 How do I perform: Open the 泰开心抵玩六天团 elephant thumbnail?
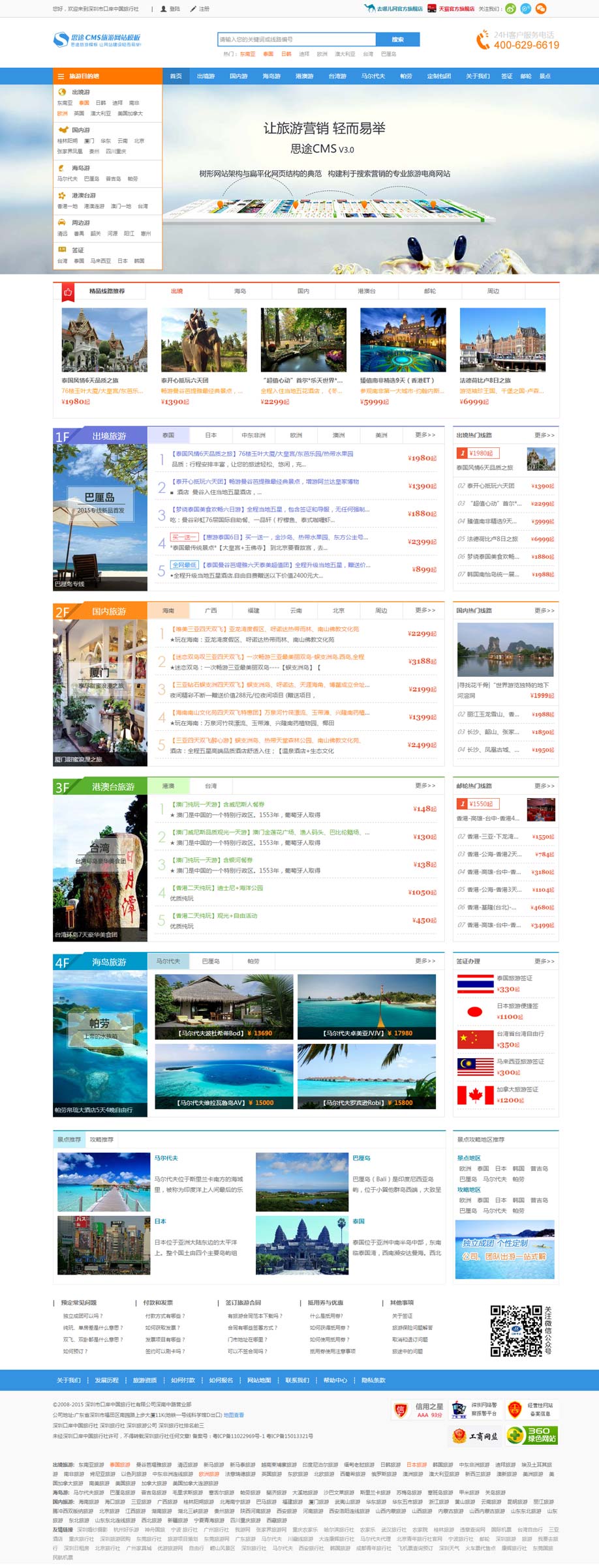click(x=204, y=340)
